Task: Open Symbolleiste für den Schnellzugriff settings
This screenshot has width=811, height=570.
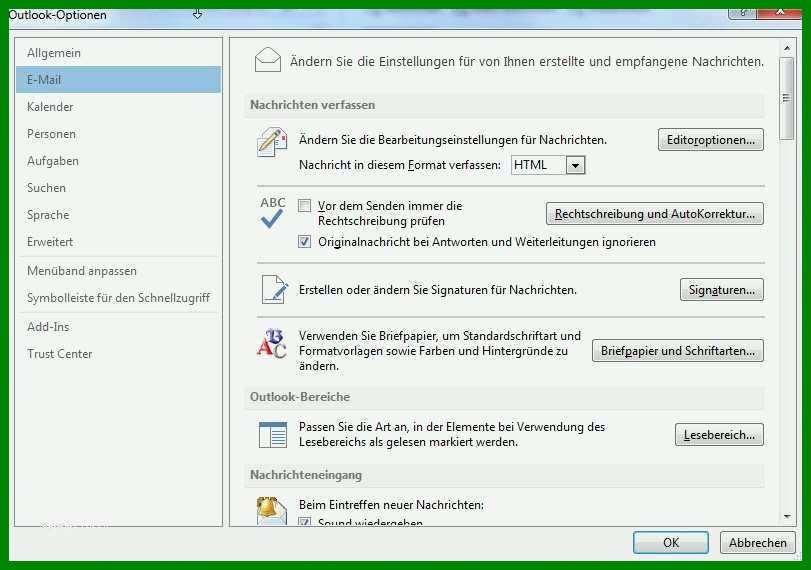Action: coord(118,297)
